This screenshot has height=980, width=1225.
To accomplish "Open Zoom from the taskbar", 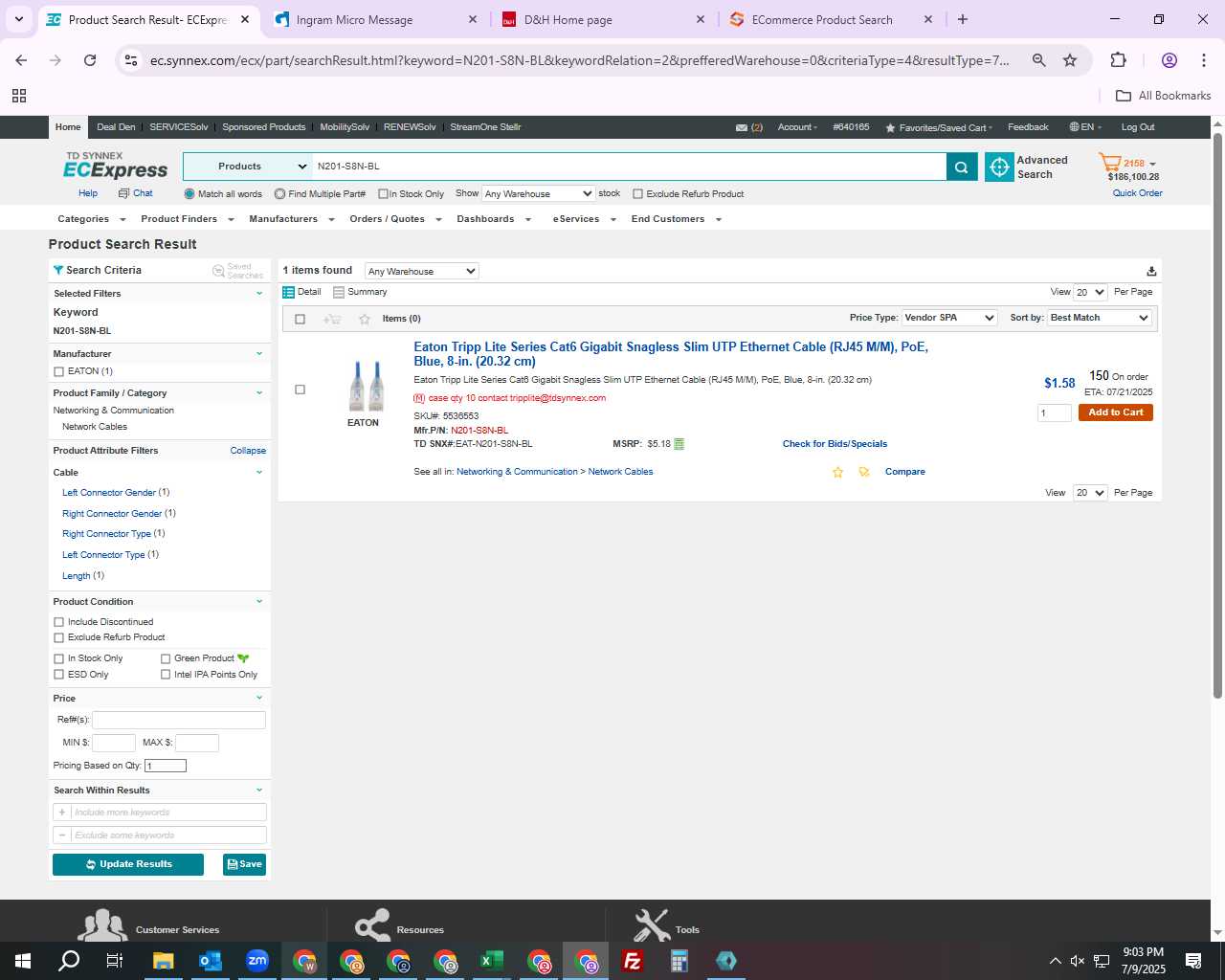I will [x=256, y=961].
